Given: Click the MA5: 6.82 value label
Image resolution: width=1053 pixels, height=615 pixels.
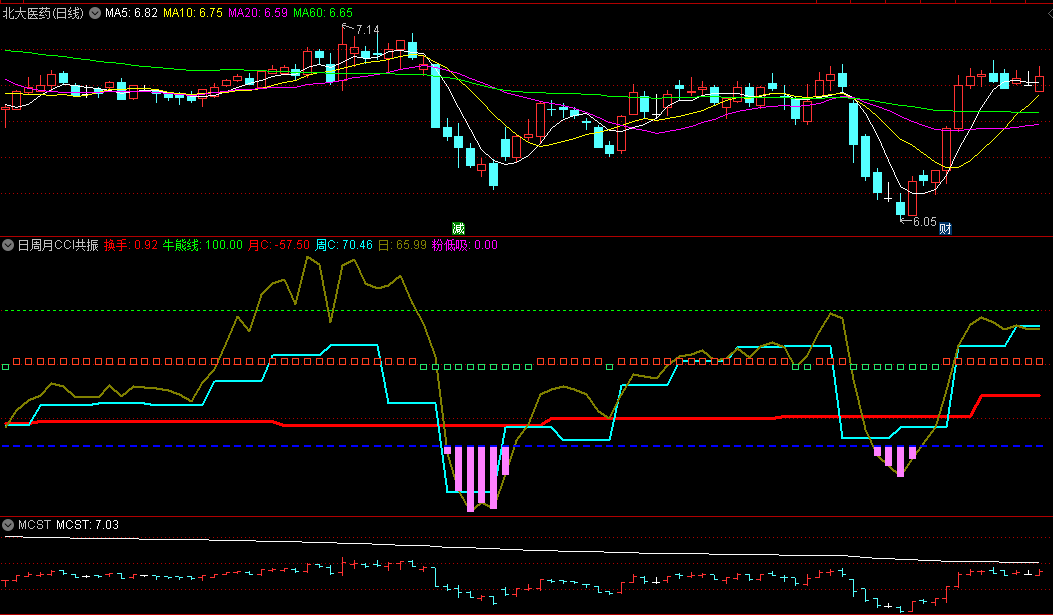Looking at the screenshot, I should pos(131,13).
